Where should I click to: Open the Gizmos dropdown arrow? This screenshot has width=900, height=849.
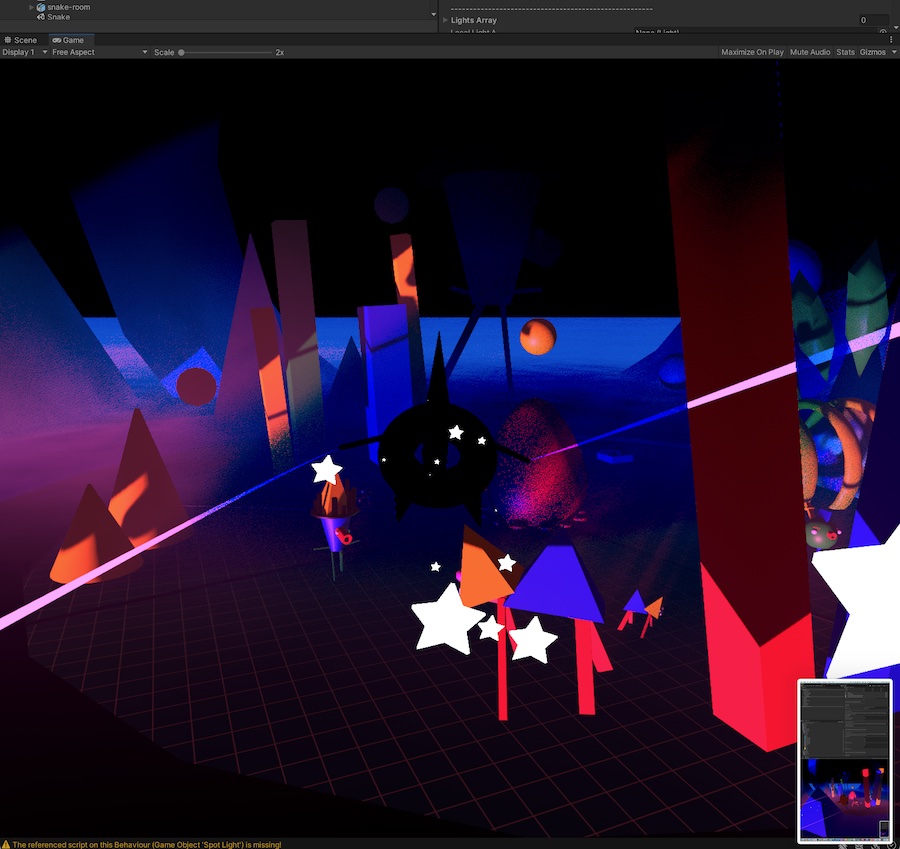(892, 52)
